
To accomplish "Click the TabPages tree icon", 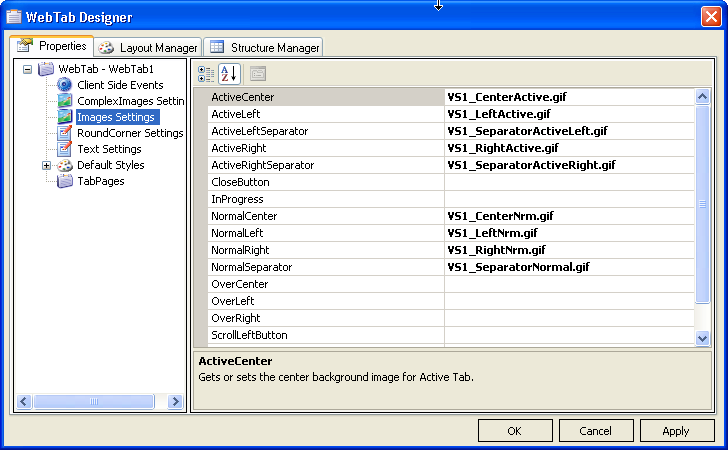I will click(65, 182).
